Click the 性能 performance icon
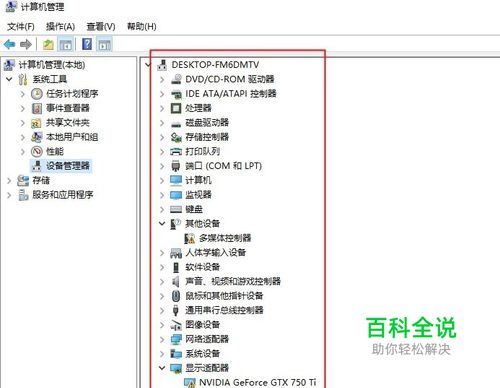Image resolution: width=500 pixels, height=388 pixels. [x=37, y=152]
